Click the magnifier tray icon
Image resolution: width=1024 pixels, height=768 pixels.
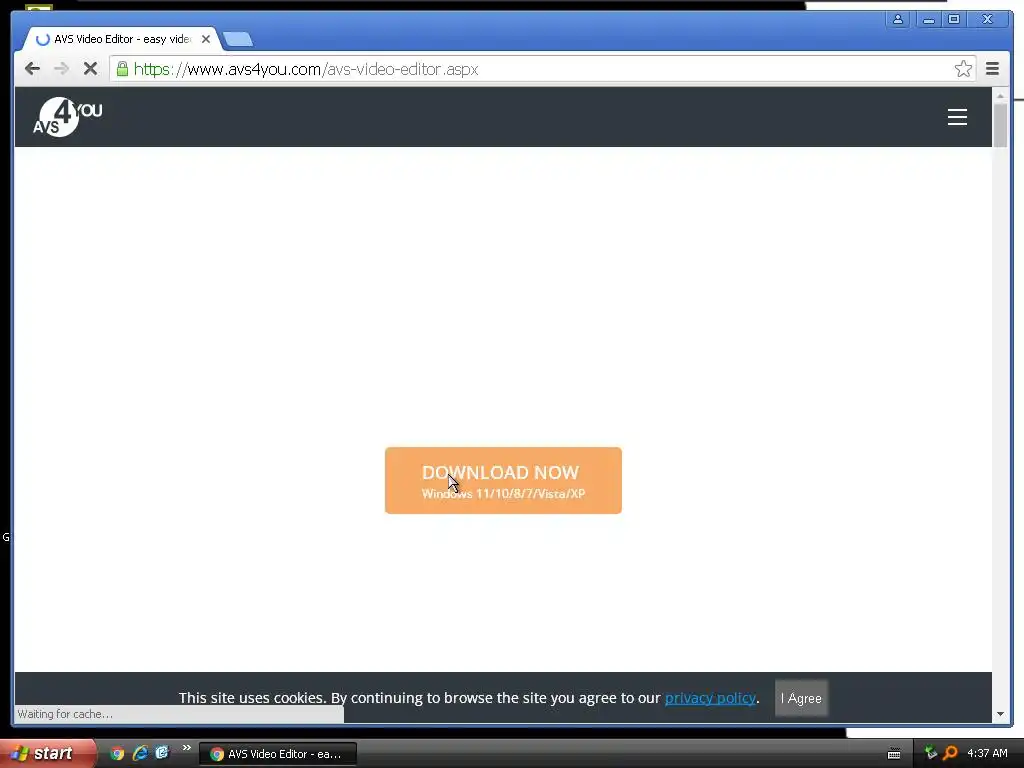(x=950, y=754)
